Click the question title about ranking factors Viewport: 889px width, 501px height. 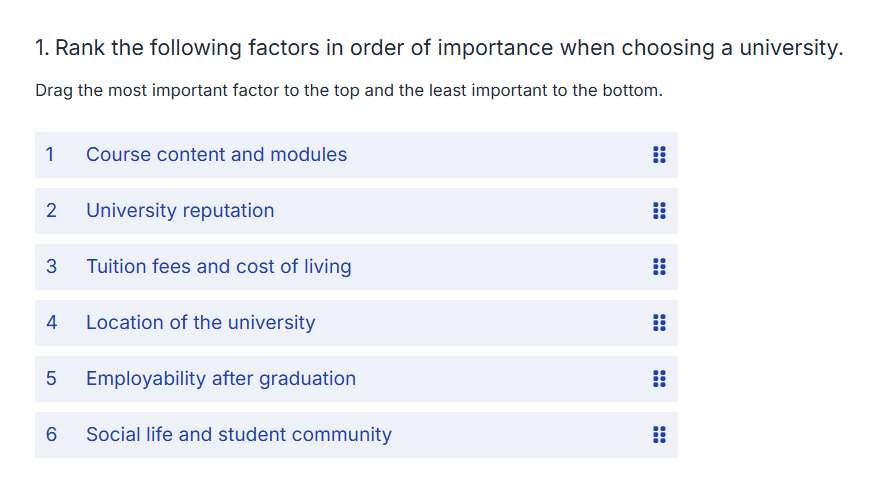coord(439,48)
